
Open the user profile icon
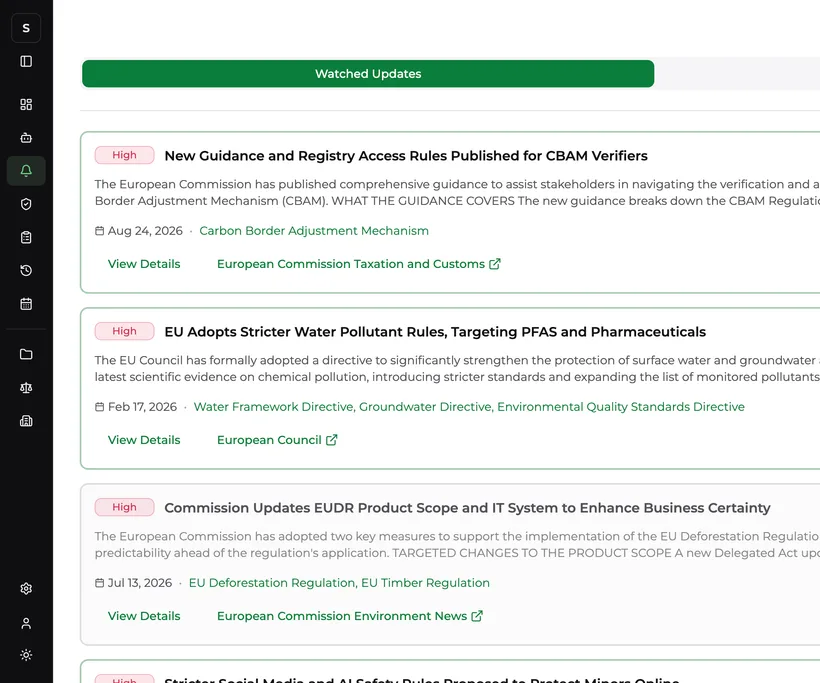pos(26,623)
